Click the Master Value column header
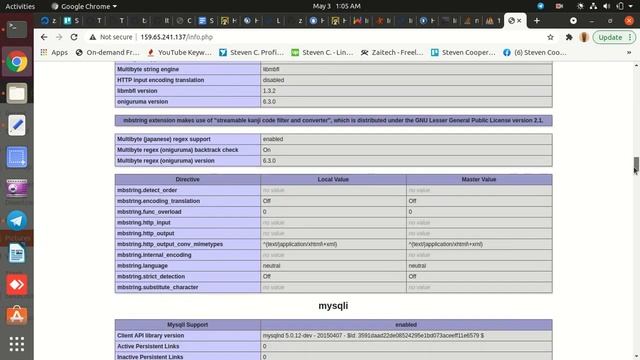The image size is (640, 360). pos(479,179)
